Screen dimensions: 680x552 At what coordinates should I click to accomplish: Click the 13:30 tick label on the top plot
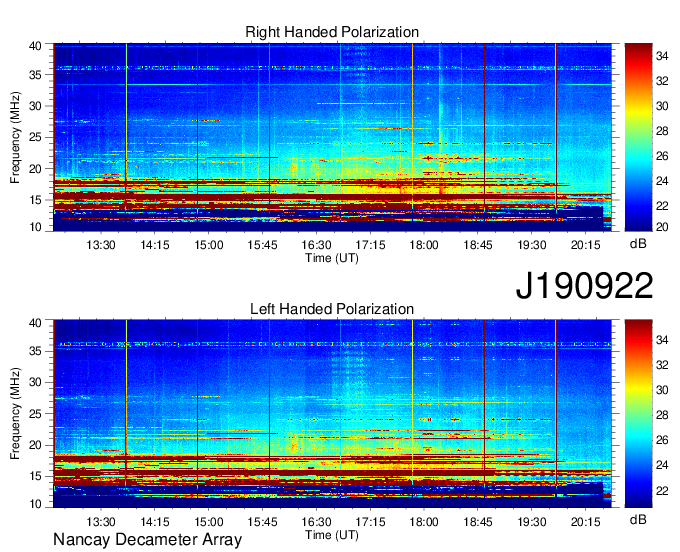[x=101, y=245]
